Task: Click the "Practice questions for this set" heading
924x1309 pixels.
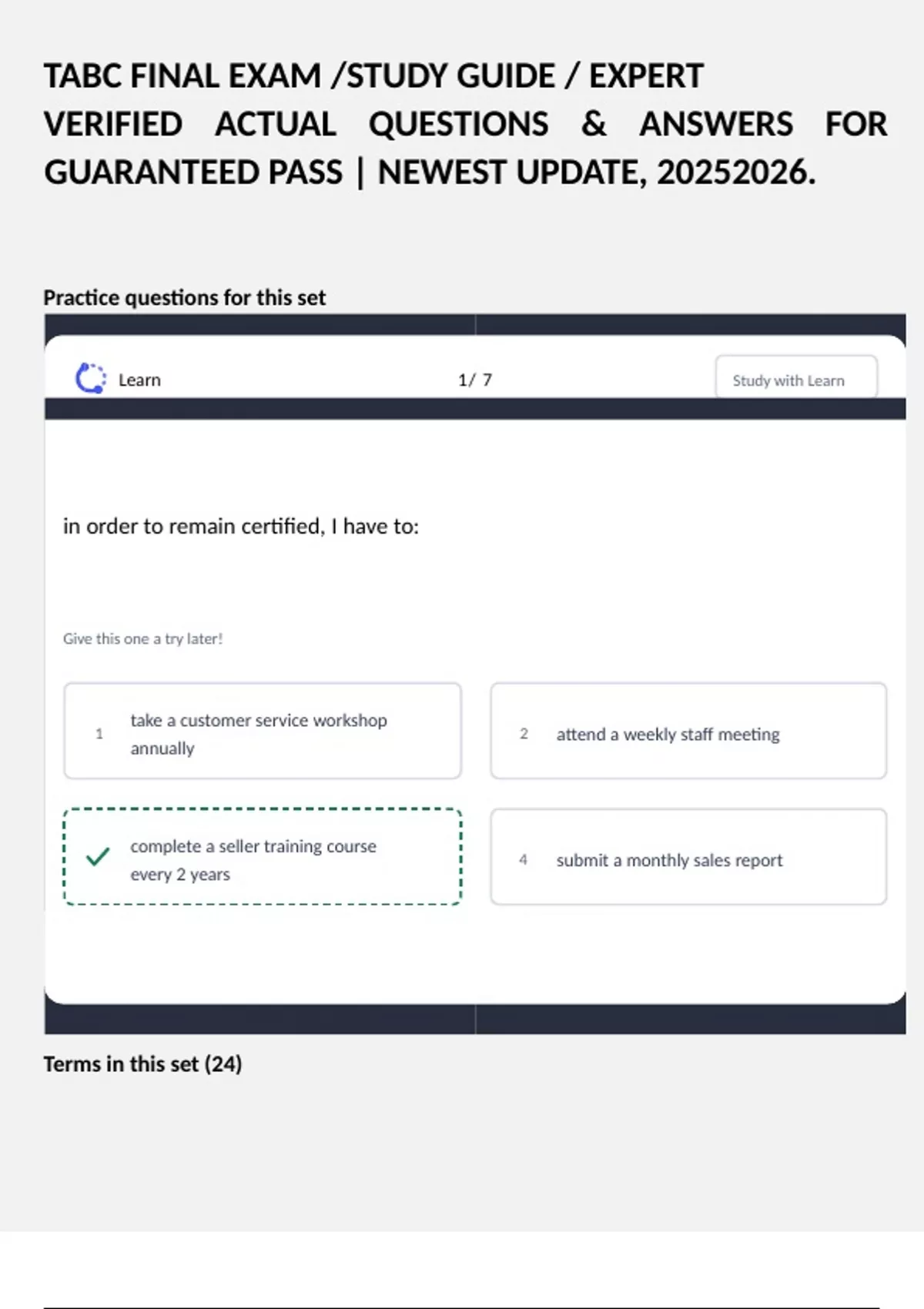Action: point(185,298)
